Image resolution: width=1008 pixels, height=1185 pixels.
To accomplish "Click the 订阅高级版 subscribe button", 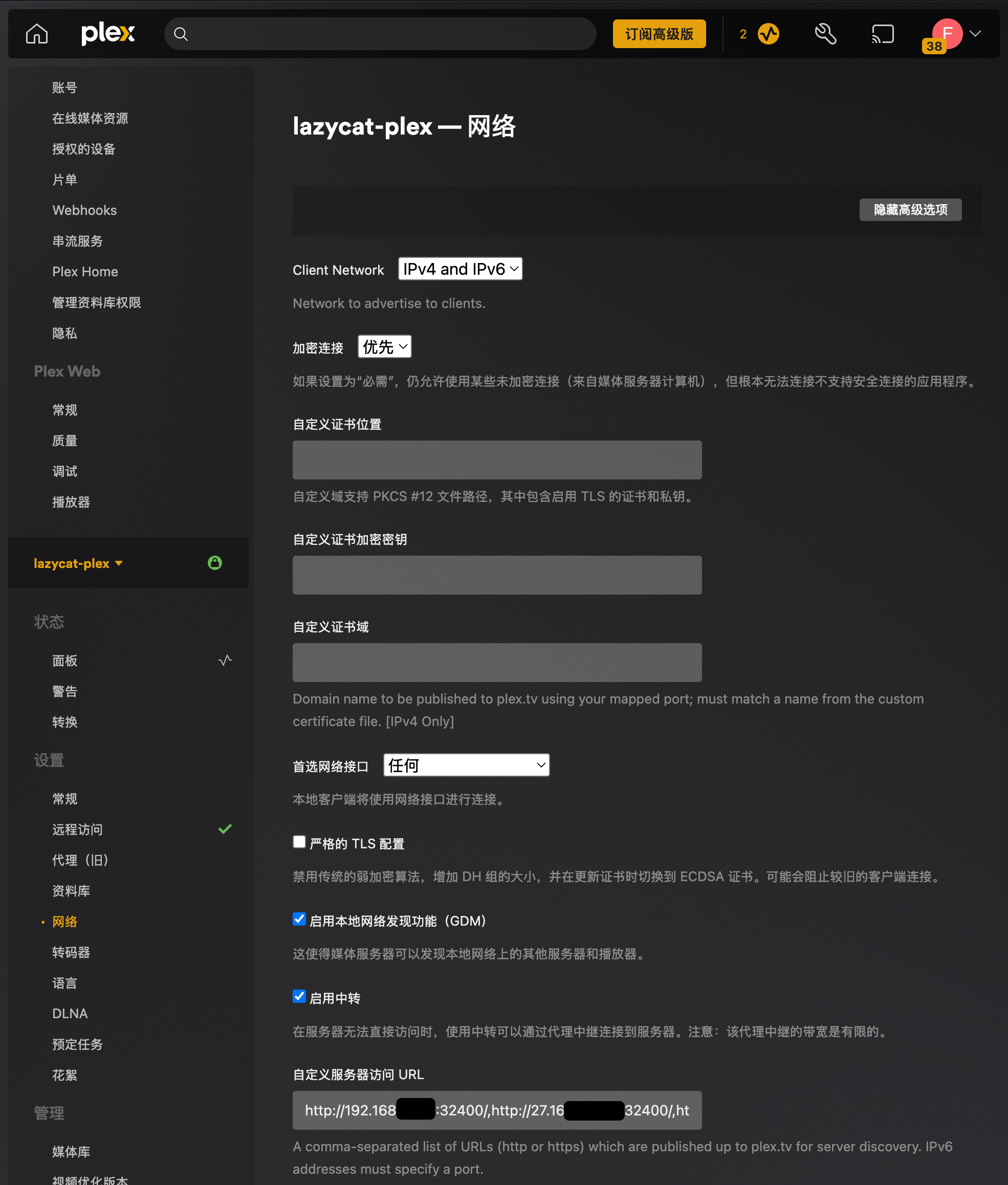I will point(659,34).
